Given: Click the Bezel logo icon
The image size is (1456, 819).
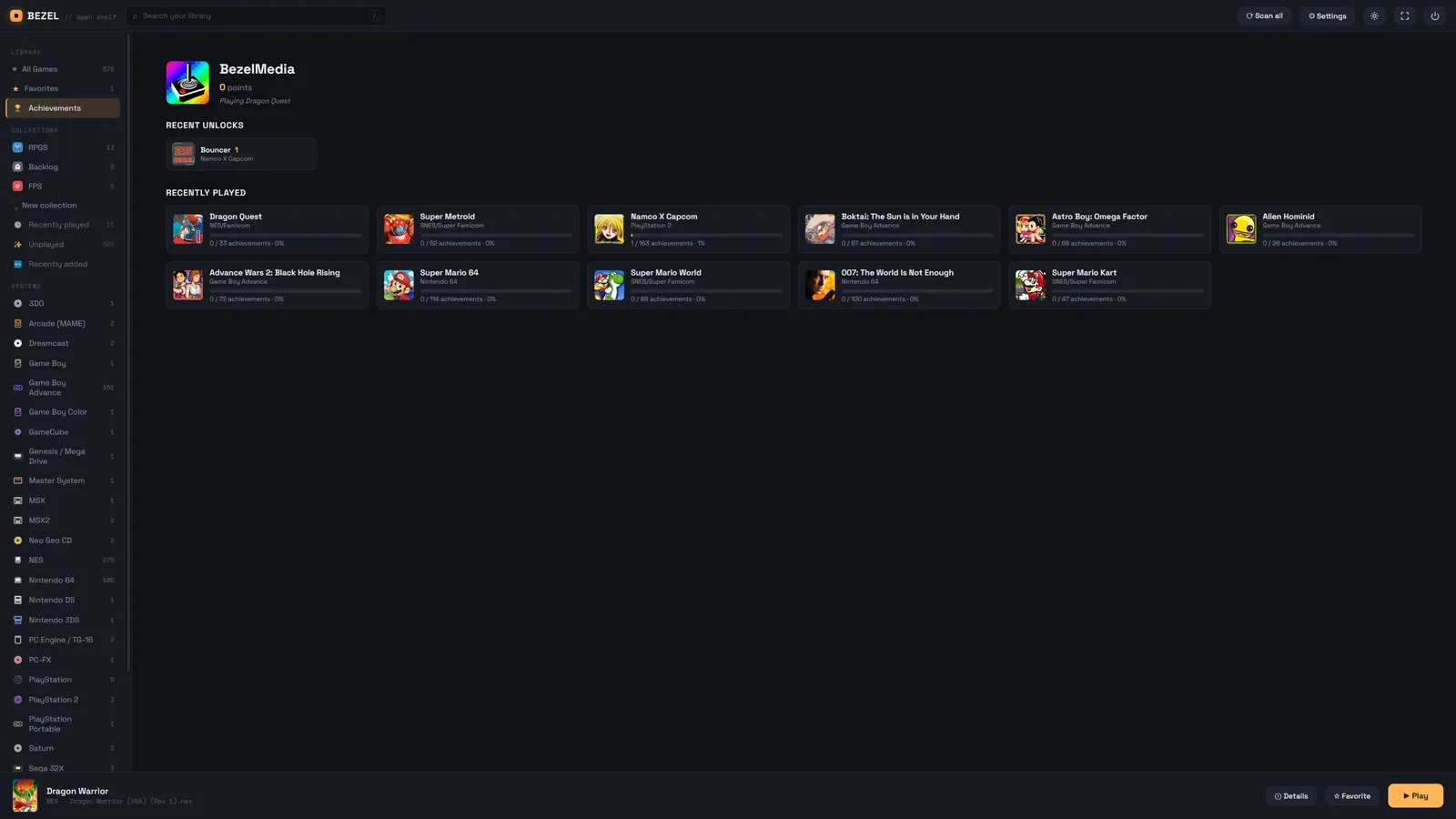Looking at the screenshot, I should coord(16,15).
